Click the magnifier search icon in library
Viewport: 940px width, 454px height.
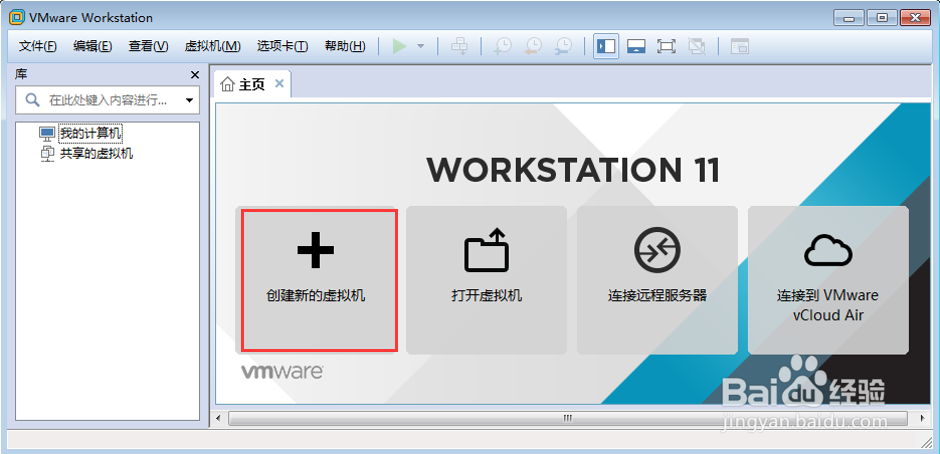click(33, 100)
